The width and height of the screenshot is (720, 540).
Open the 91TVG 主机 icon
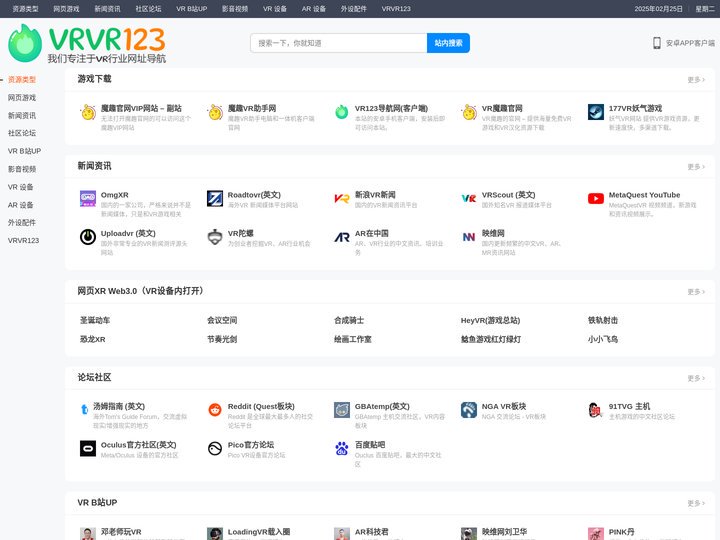[596, 410]
